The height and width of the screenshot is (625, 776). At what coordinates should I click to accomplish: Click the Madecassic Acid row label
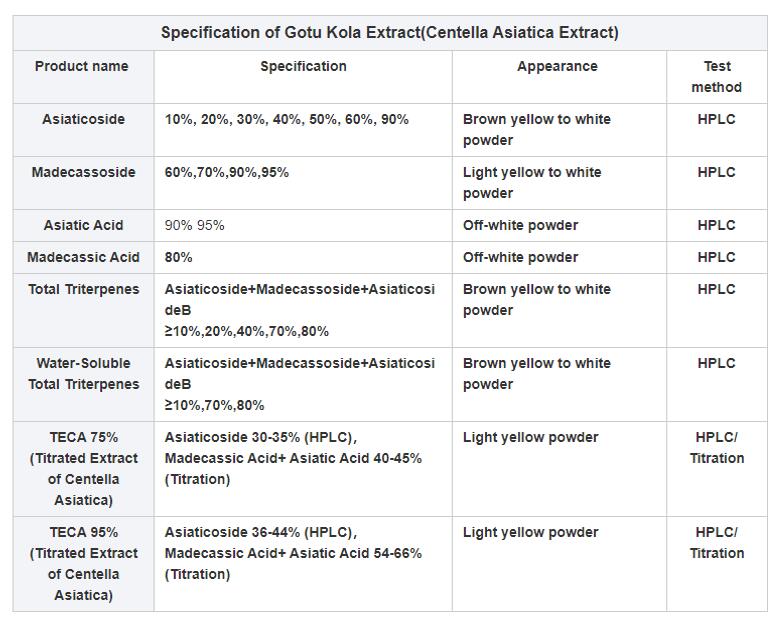tap(83, 257)
